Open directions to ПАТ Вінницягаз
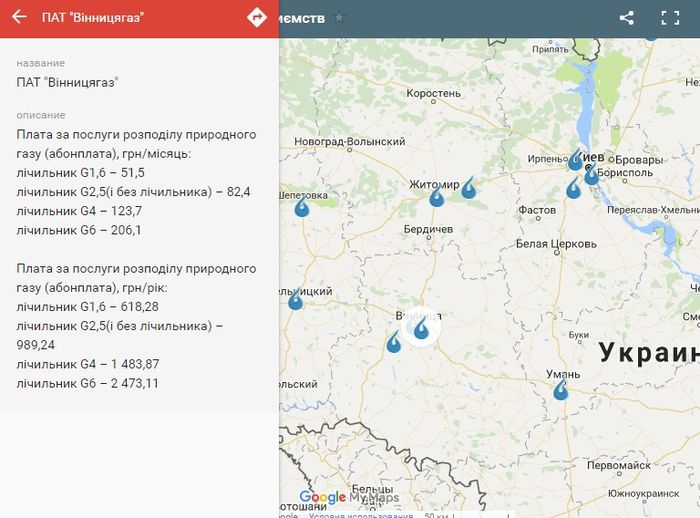The height and width of the screenshot is (518, 700). click(x=257, y=17)
